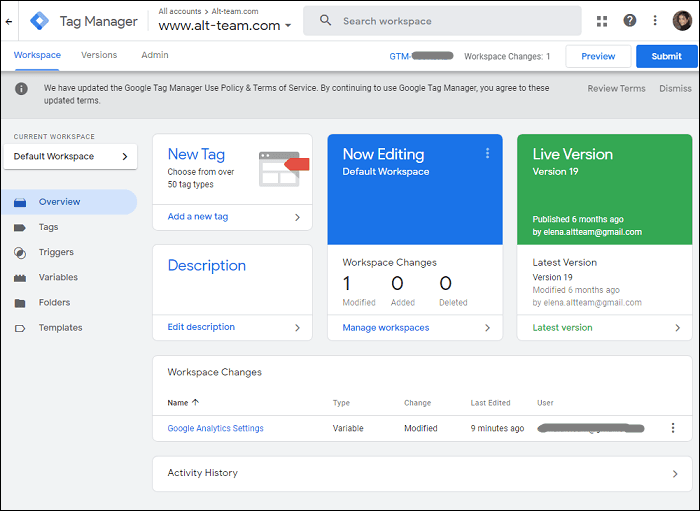Click the search magnifier icon

[x=325, y=20]
